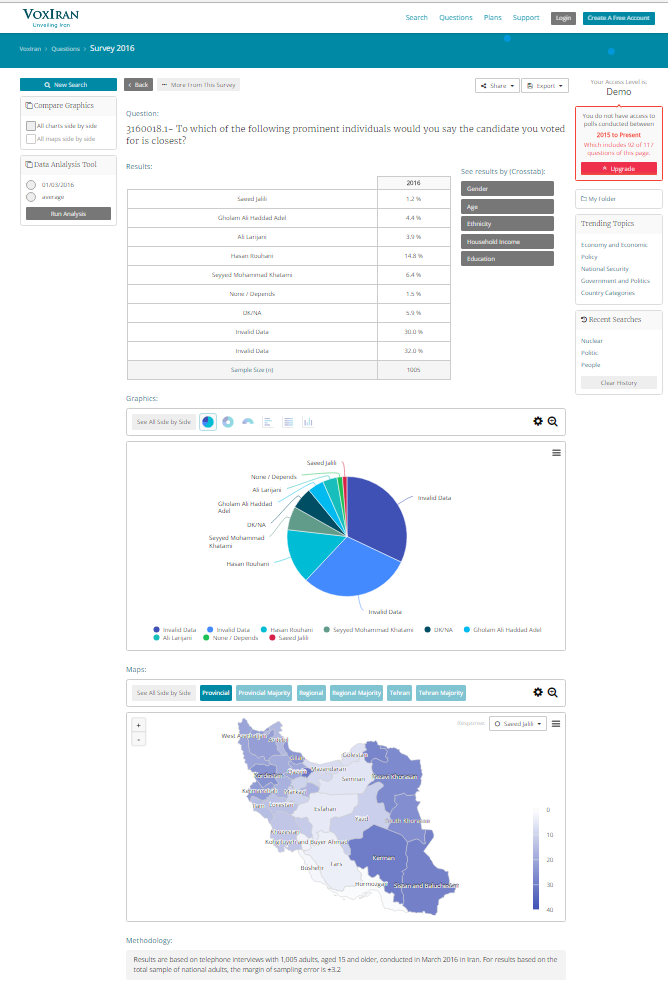Viewport: 668px width, 984px height.
Task: Open the Share dropdown
Action: [x=497, y=85]
